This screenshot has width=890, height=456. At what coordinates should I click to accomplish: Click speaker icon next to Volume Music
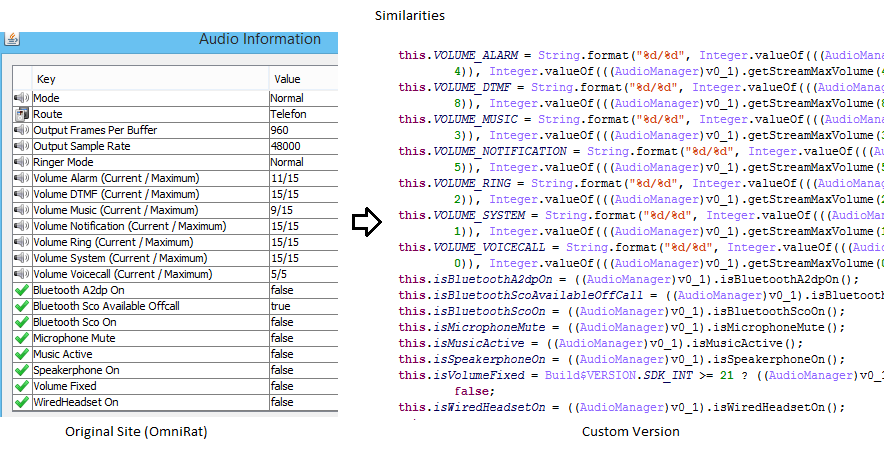(x=22, y=211)
